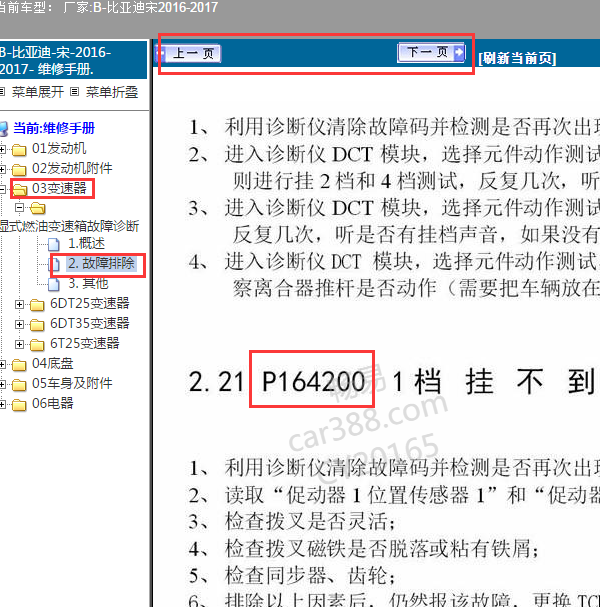
Task: Open the 当前:维修手册 root node
Action: point(54,128)
